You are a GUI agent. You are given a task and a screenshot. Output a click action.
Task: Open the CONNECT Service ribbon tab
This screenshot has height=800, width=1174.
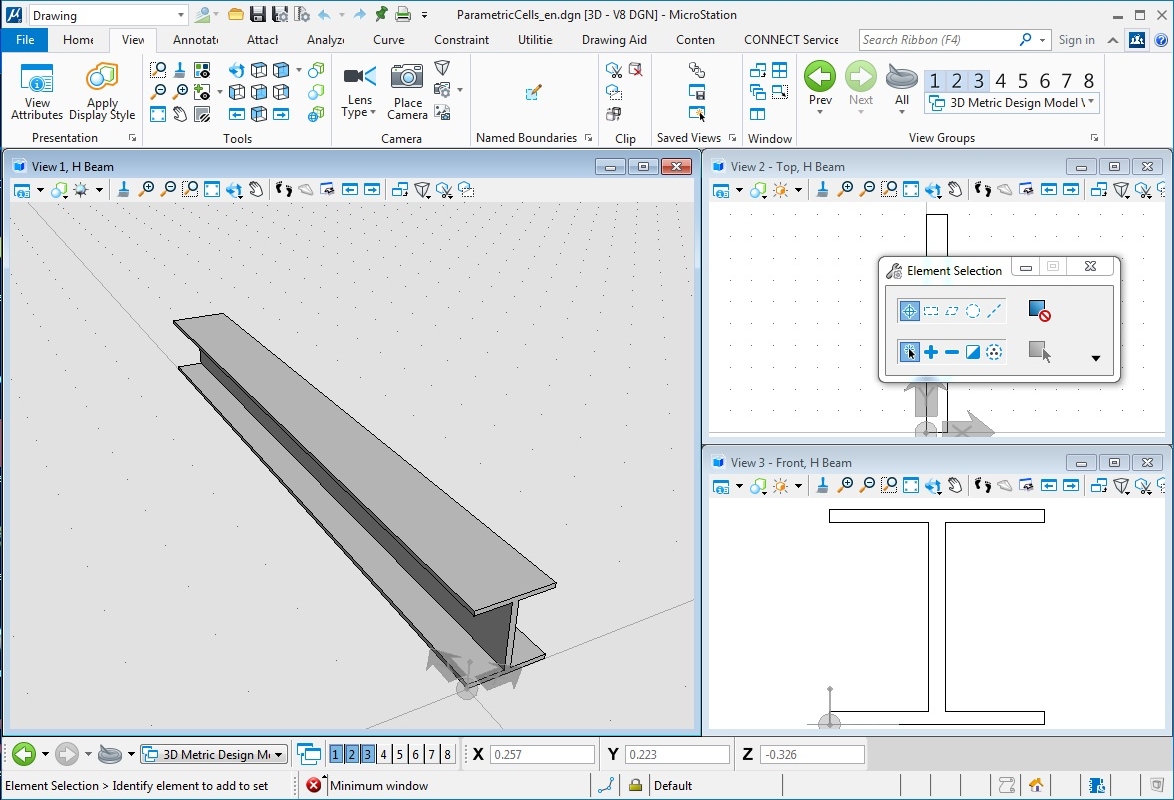[791, 40]
